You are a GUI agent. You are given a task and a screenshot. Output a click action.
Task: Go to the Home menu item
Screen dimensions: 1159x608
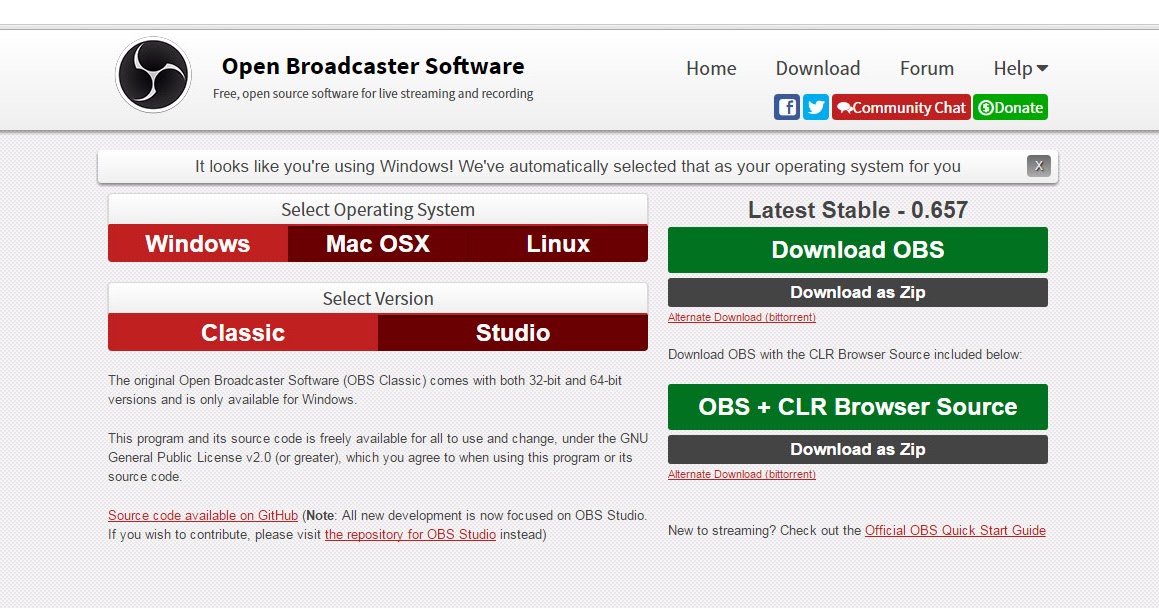tap(710, 68)
